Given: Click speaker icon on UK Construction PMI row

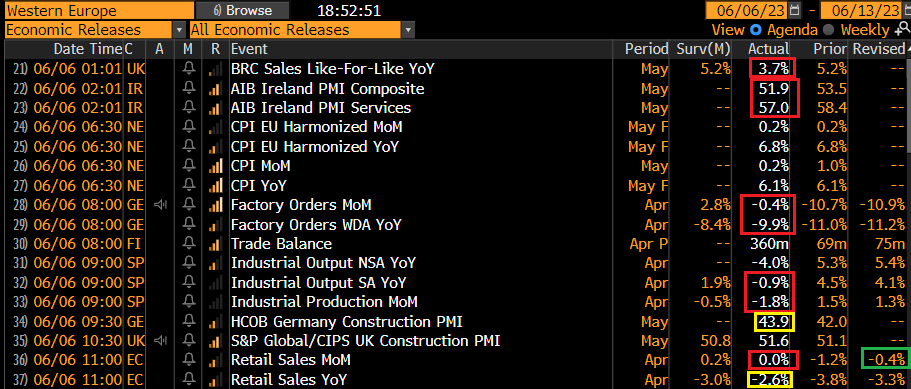Looking at the screenshot, I should pyautogui.click(x=160, y=341).
